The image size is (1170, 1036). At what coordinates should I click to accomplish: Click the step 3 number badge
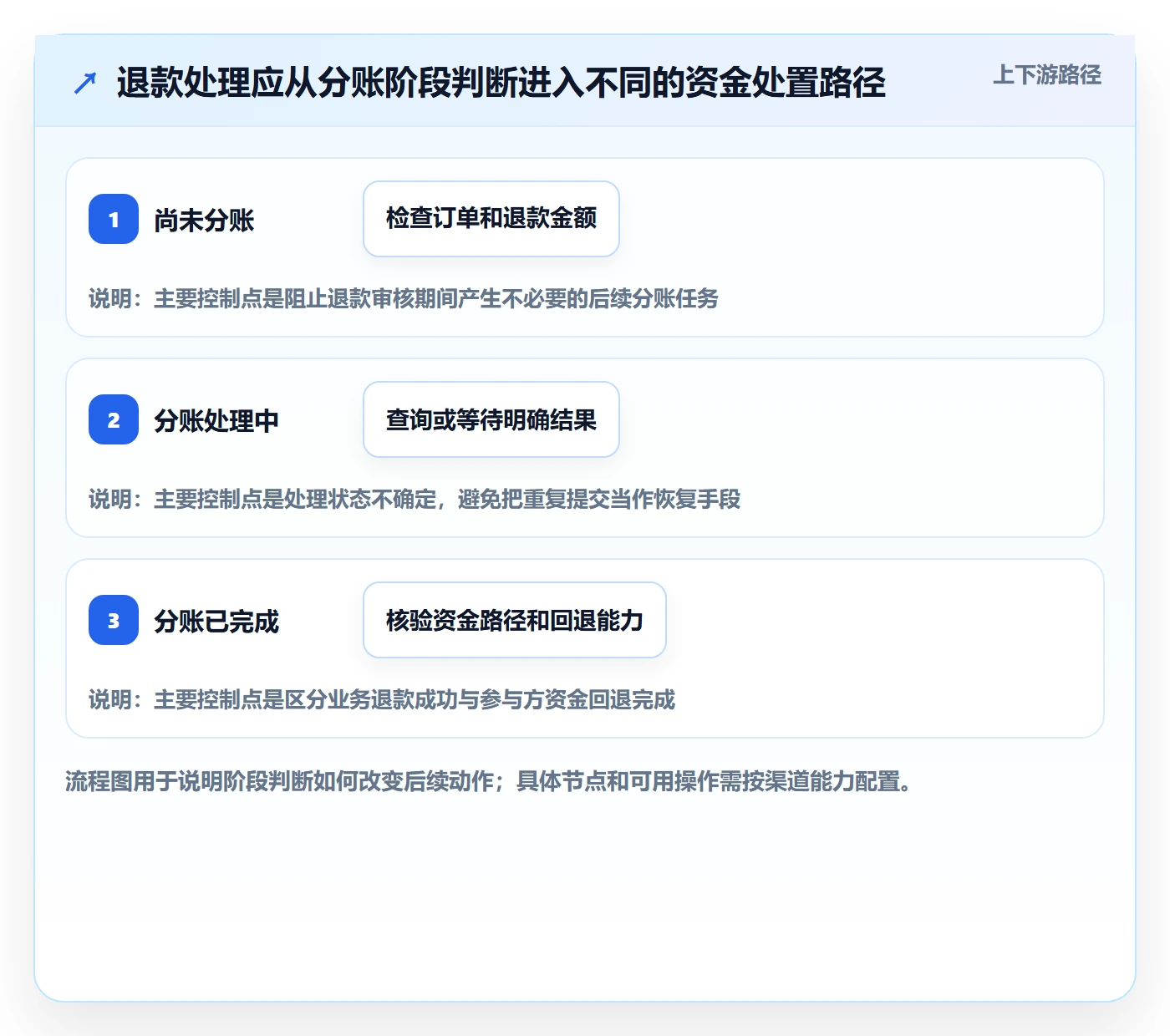click(x=114, y=620)
